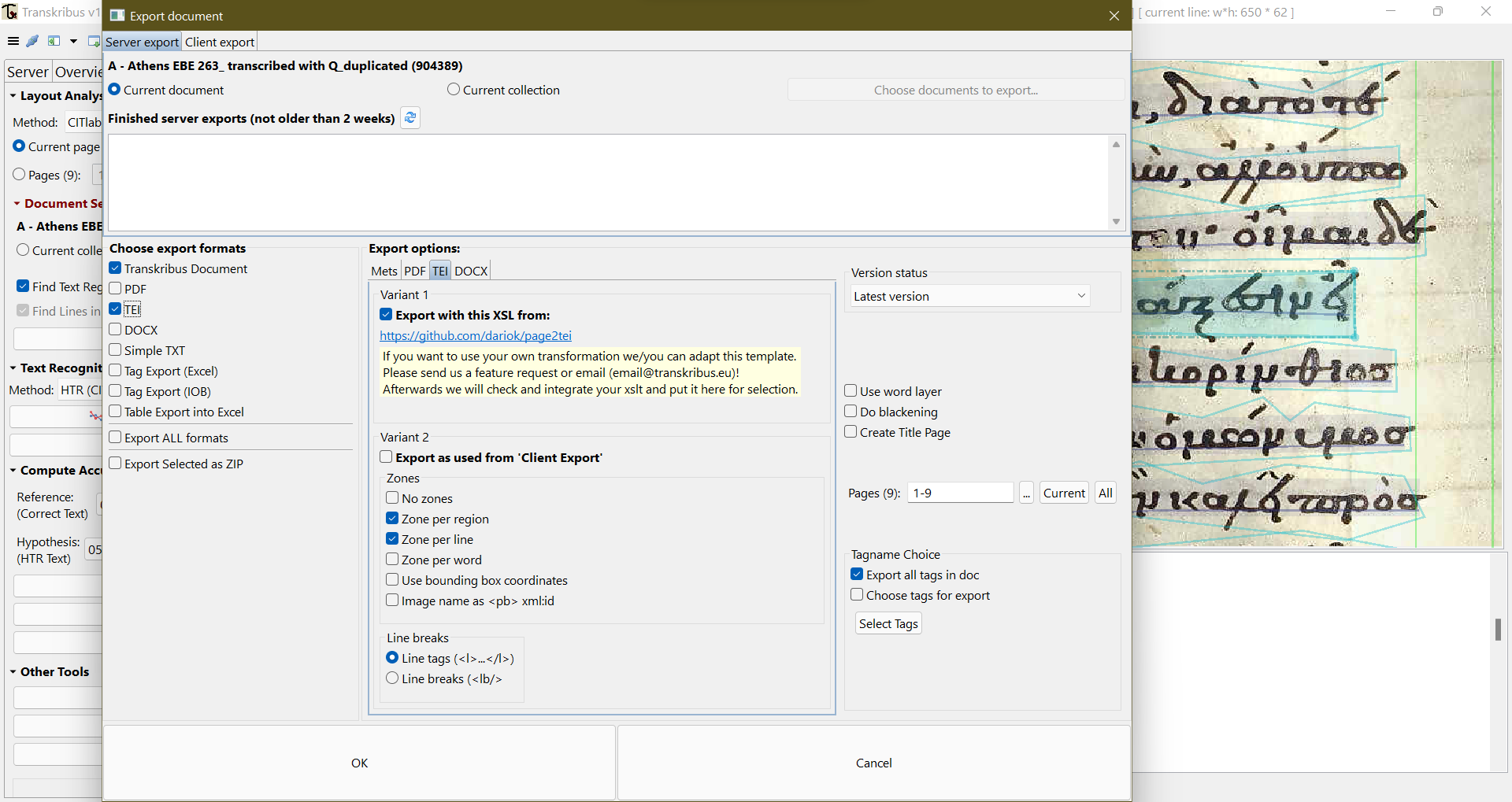Open the Mets export options tab
The width and height of the screenshot is (1512, 802).
click(x=384, y=271)
